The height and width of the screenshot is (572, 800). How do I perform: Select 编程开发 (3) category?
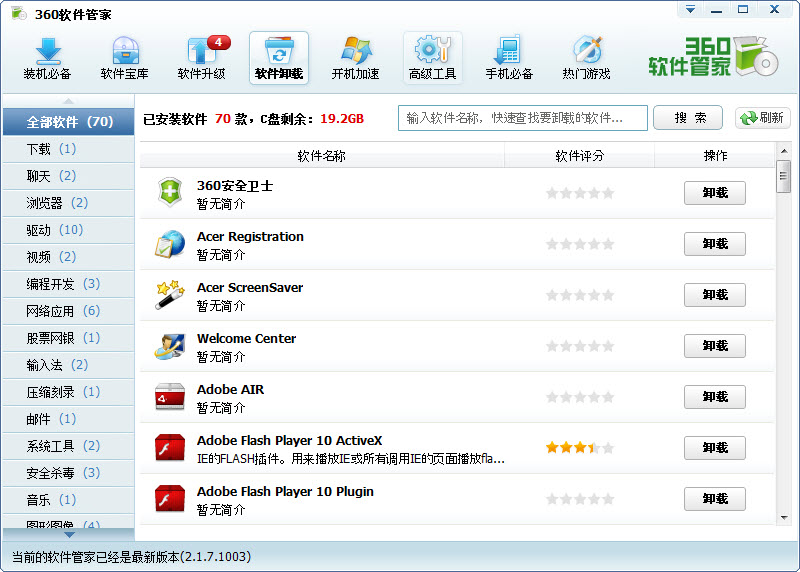(x=68, y=284)
